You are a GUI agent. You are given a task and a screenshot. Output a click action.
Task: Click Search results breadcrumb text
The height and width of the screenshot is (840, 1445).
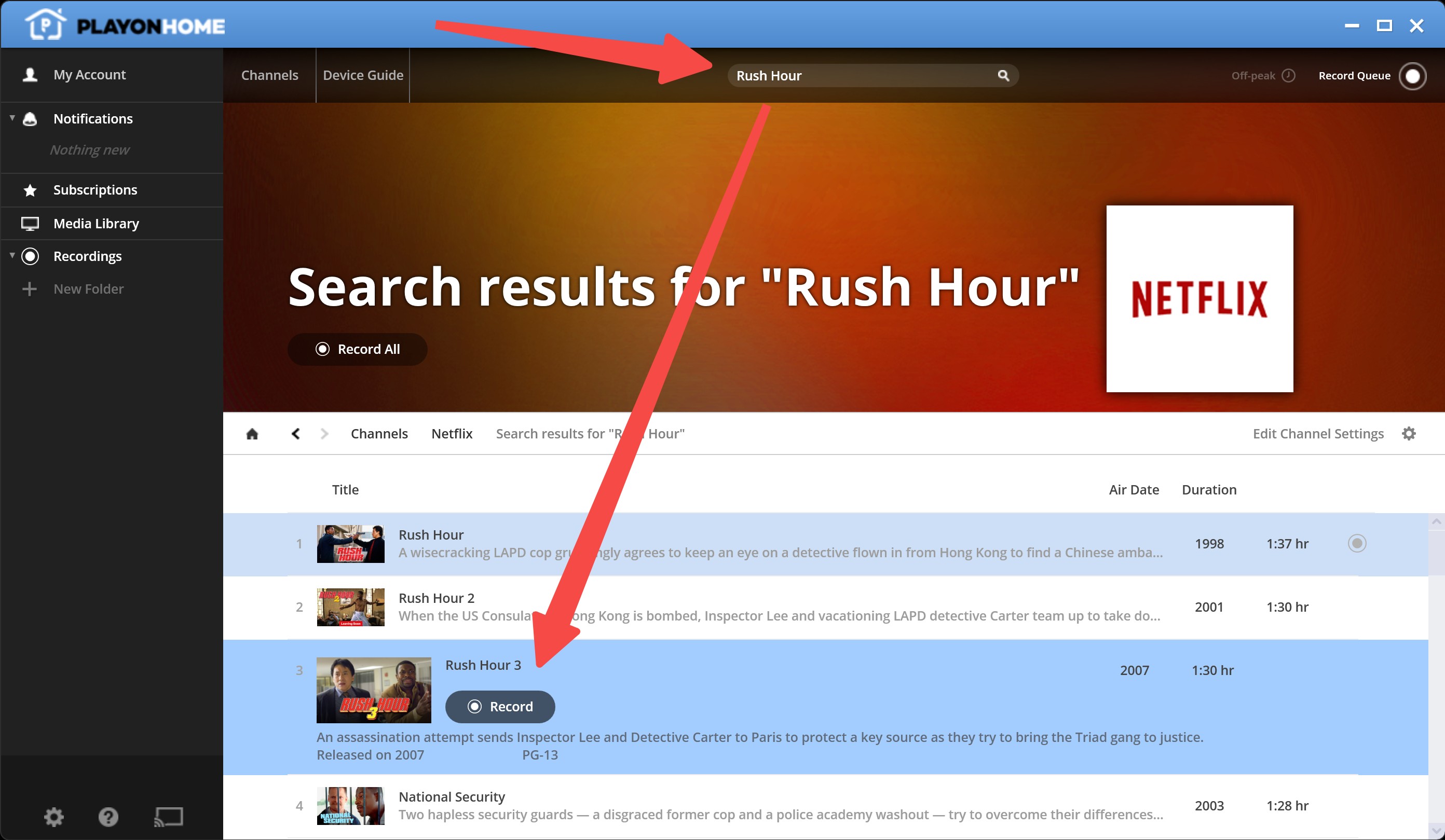coord(590,433)
